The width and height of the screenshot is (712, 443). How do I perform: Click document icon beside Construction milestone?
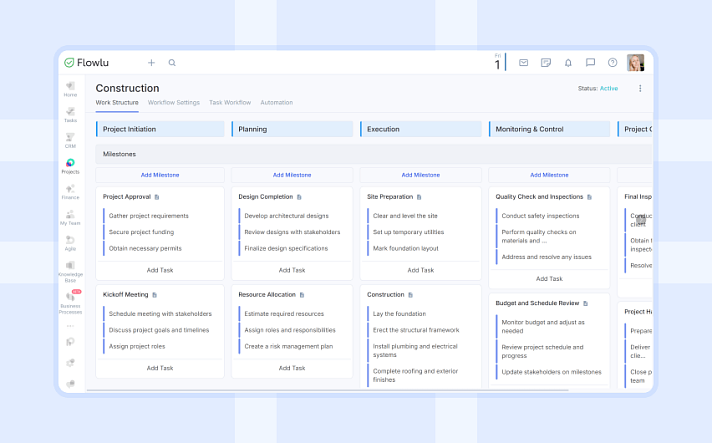pyautogui.click(x=410, y=295)
